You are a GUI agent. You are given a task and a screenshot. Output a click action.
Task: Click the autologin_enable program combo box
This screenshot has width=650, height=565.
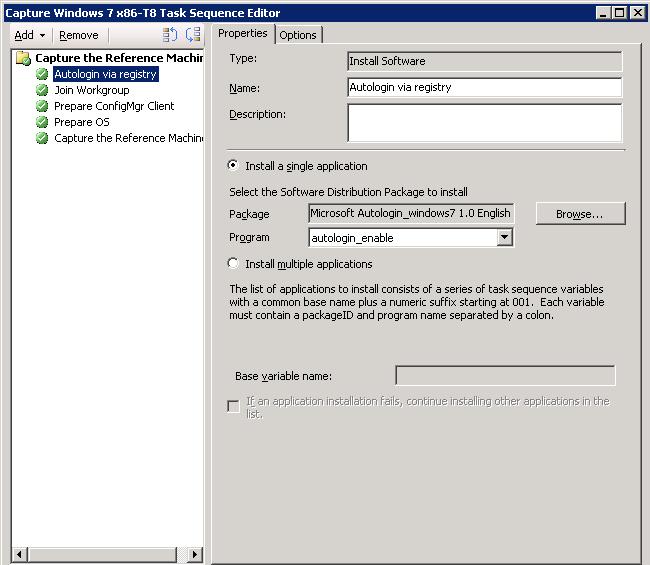click(411, 238)
